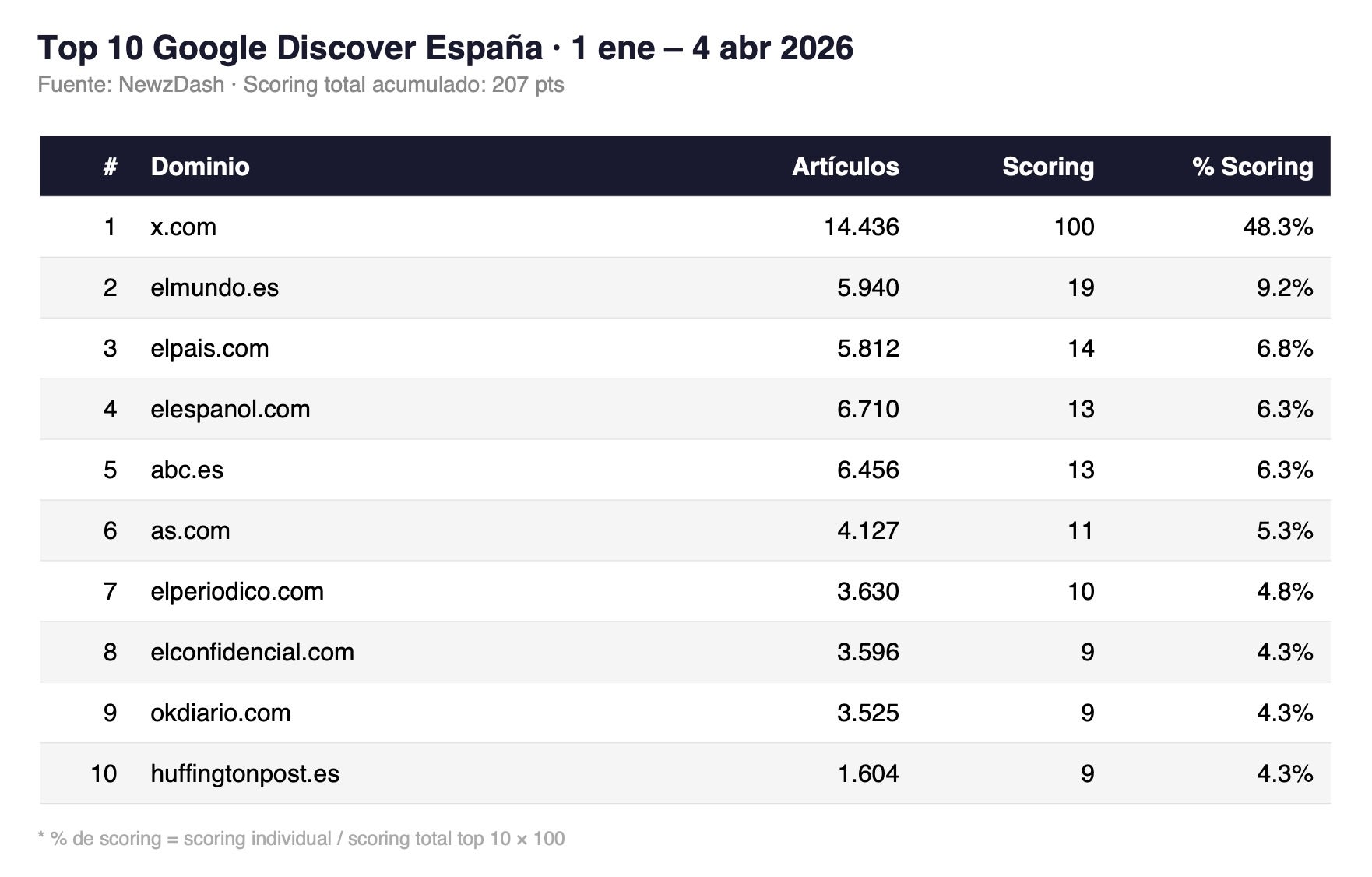Select the 48.3% scoring percentage cell
Viewport: 1372px width, 877px height.
tap(1277, 227)
